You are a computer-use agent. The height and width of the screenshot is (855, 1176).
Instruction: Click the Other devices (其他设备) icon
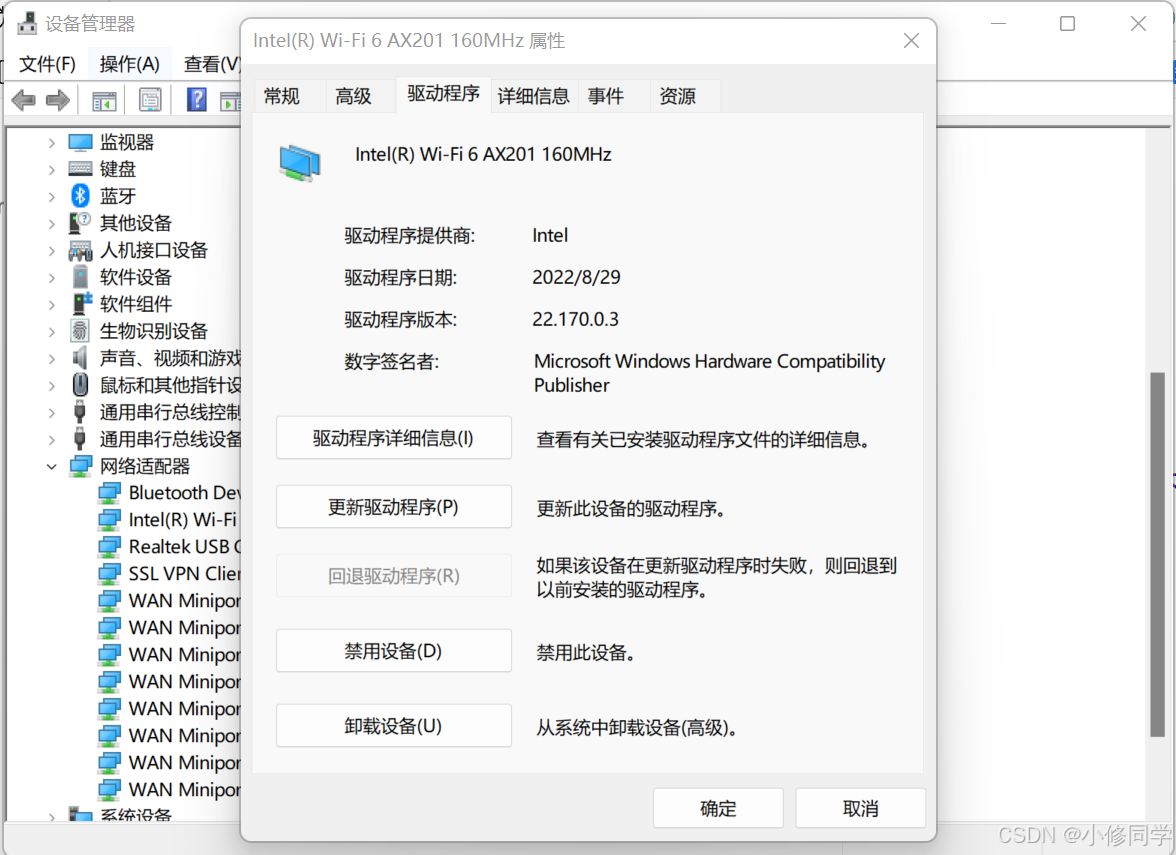[80, 223]
